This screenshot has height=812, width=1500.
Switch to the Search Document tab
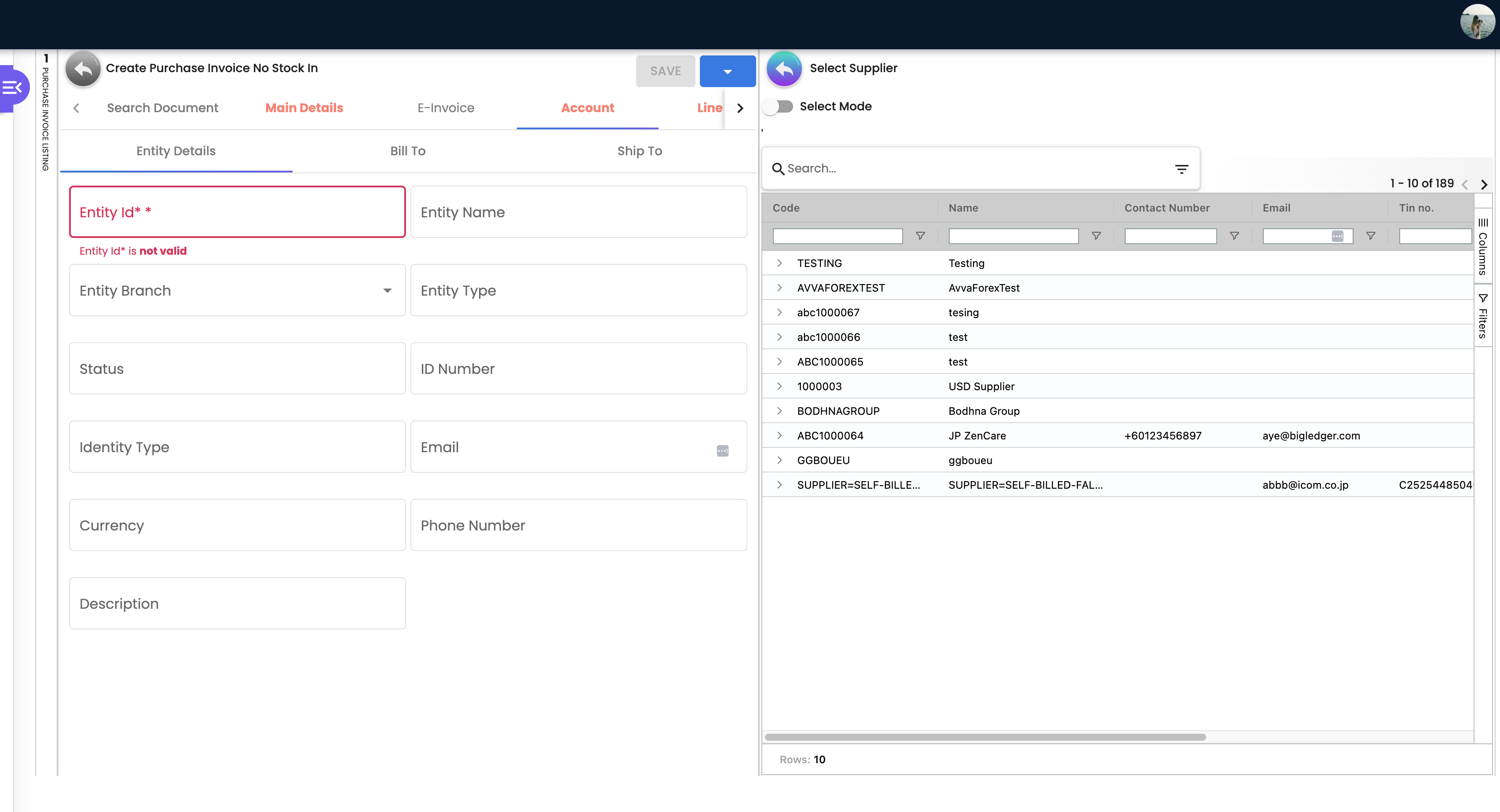point(162,108)
